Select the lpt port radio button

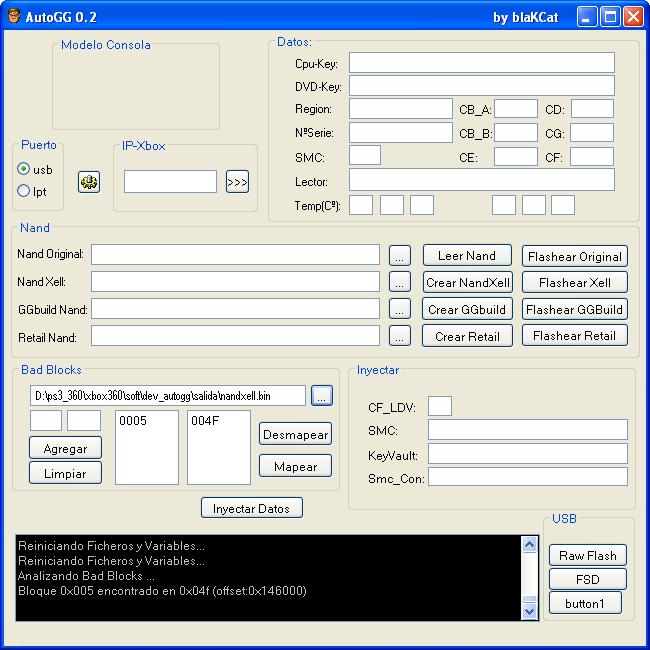pyautogui.click(x=24, y=191)
